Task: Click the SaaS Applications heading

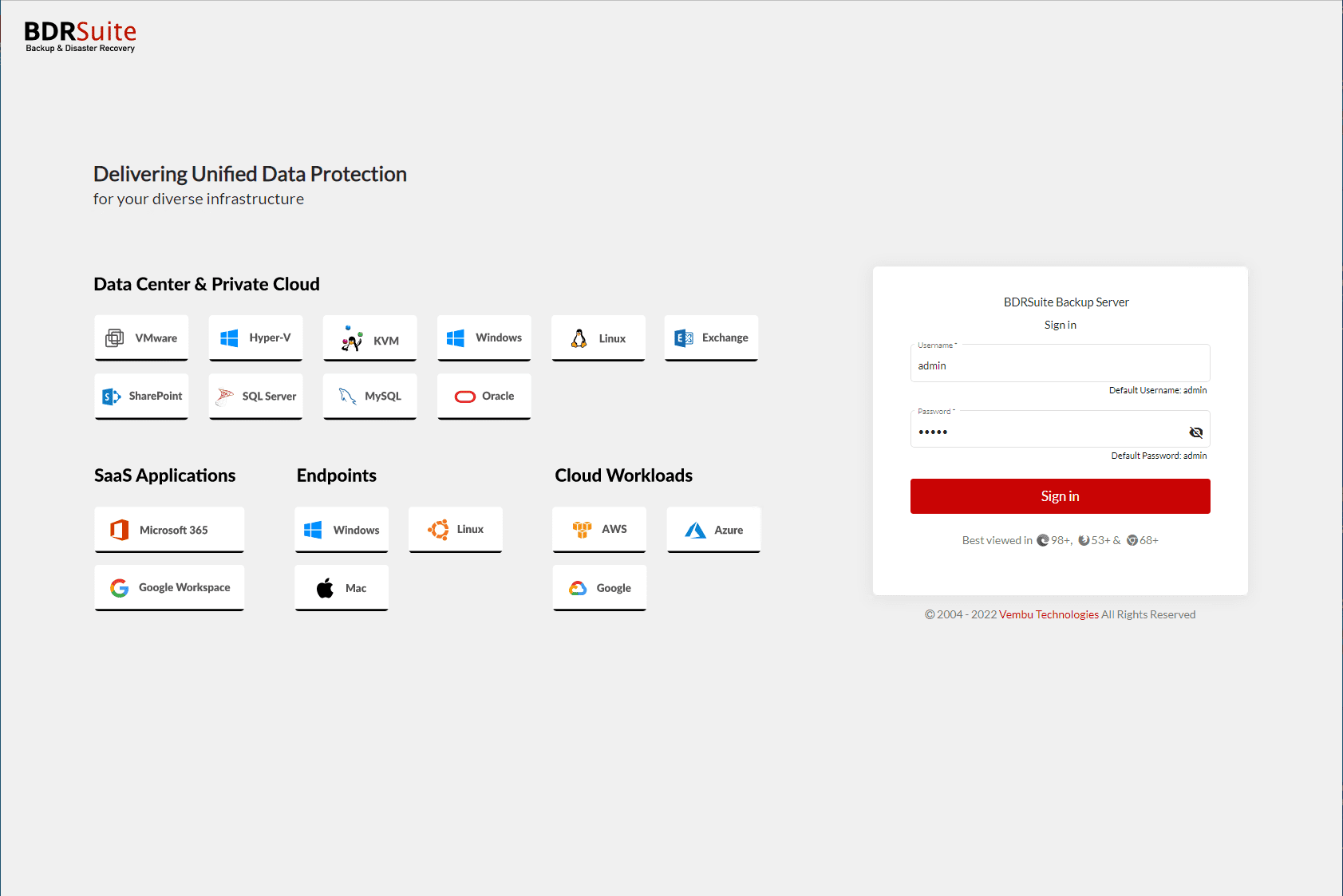Action: point(165,476)
